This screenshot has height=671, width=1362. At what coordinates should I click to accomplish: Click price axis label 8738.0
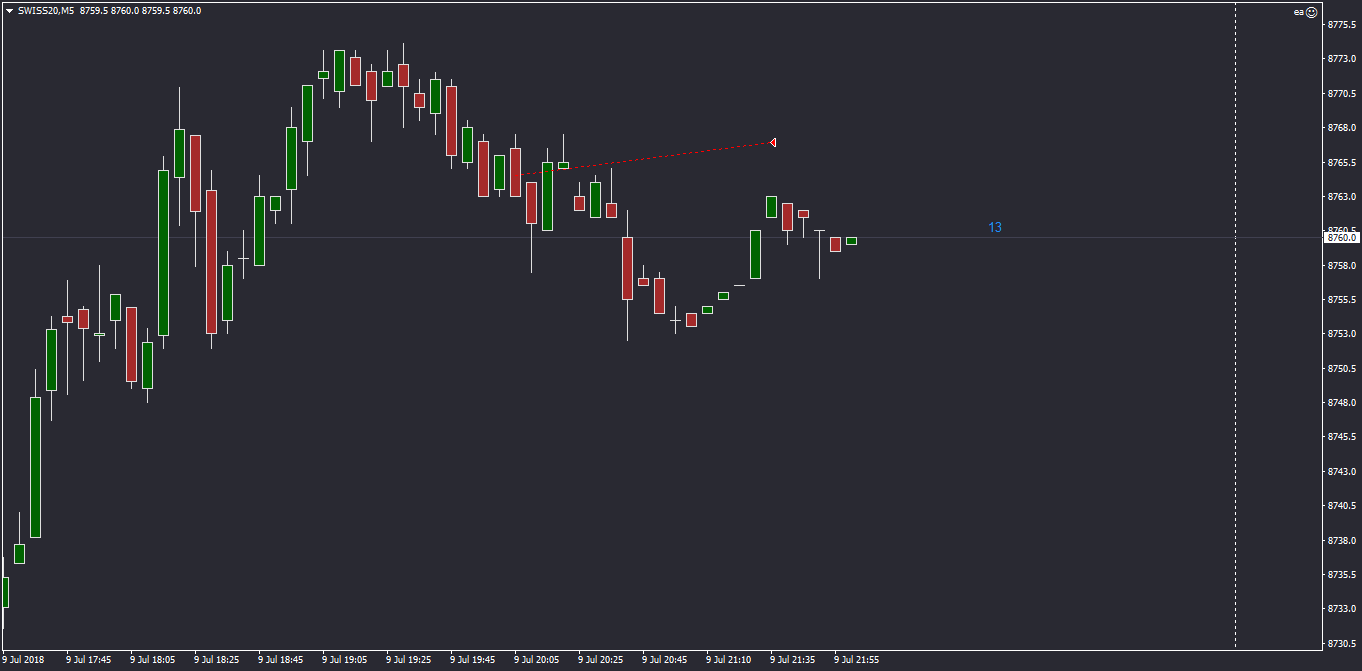(x=1341, y=541)
